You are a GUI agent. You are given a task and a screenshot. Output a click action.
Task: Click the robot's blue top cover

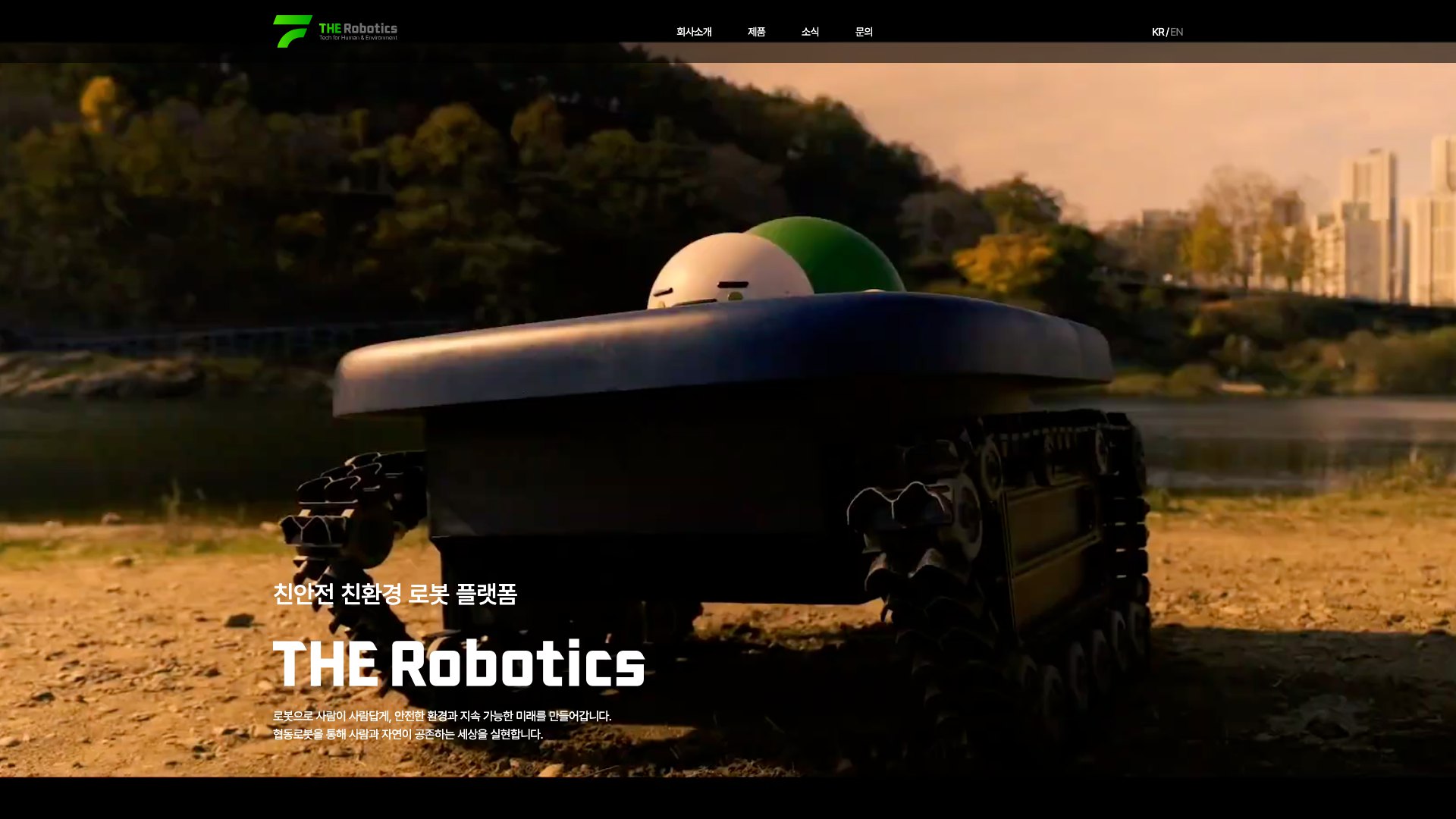point(722,353)
